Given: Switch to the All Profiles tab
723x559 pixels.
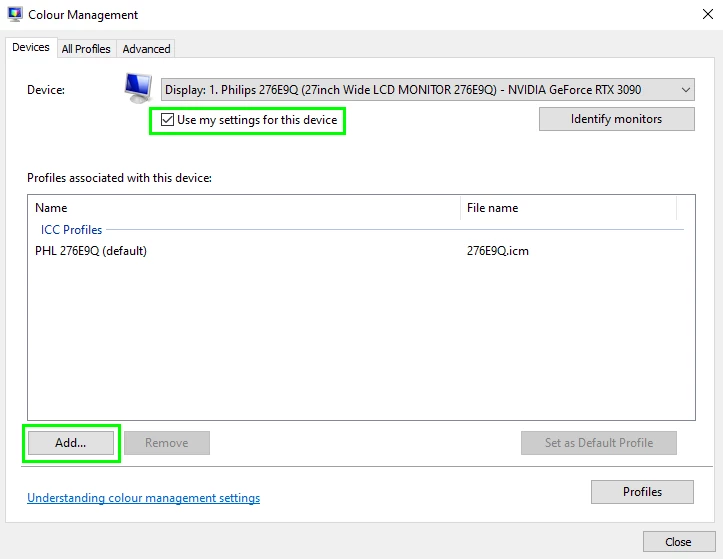Looking at the screenshot, I should tap(86, 49).
